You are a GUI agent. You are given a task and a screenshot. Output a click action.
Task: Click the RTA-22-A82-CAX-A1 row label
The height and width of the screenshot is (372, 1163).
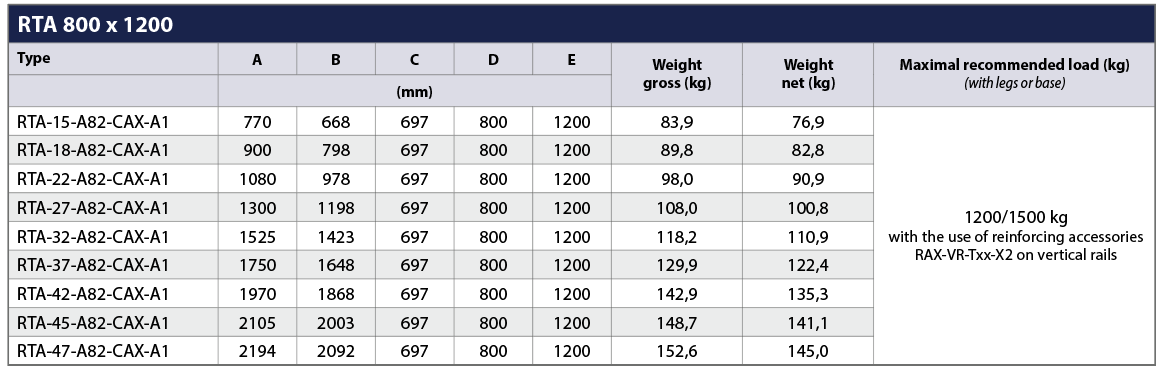(93, 179)
